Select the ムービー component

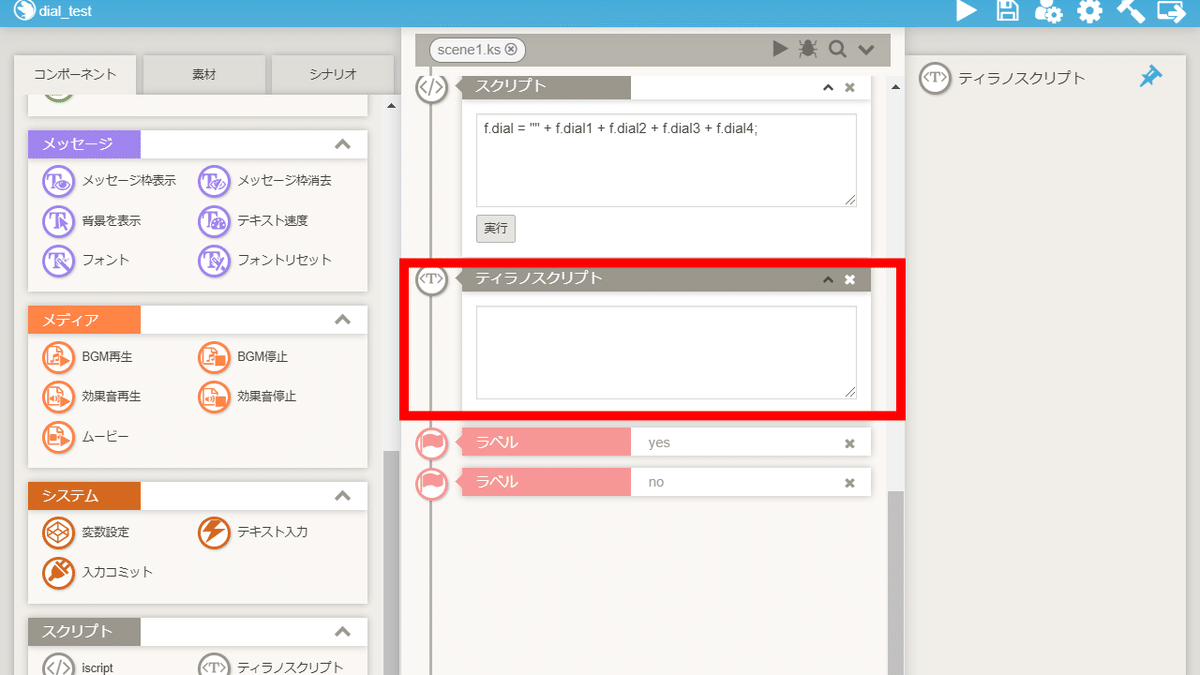pos(86,436)
